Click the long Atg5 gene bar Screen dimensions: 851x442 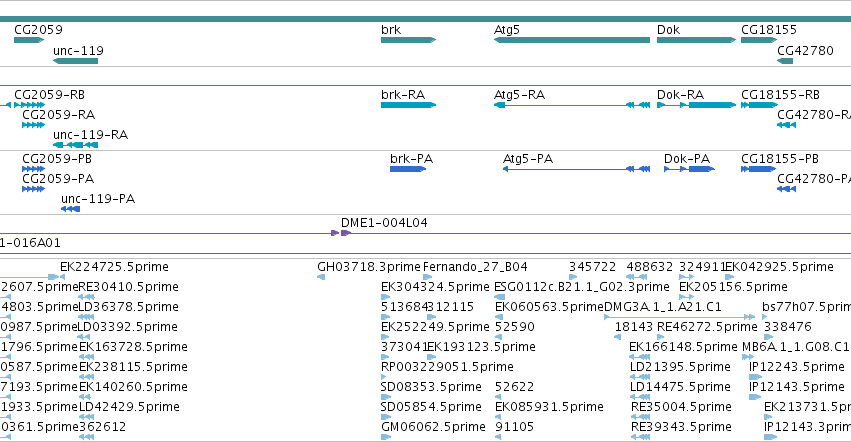[x=571, y=40]
